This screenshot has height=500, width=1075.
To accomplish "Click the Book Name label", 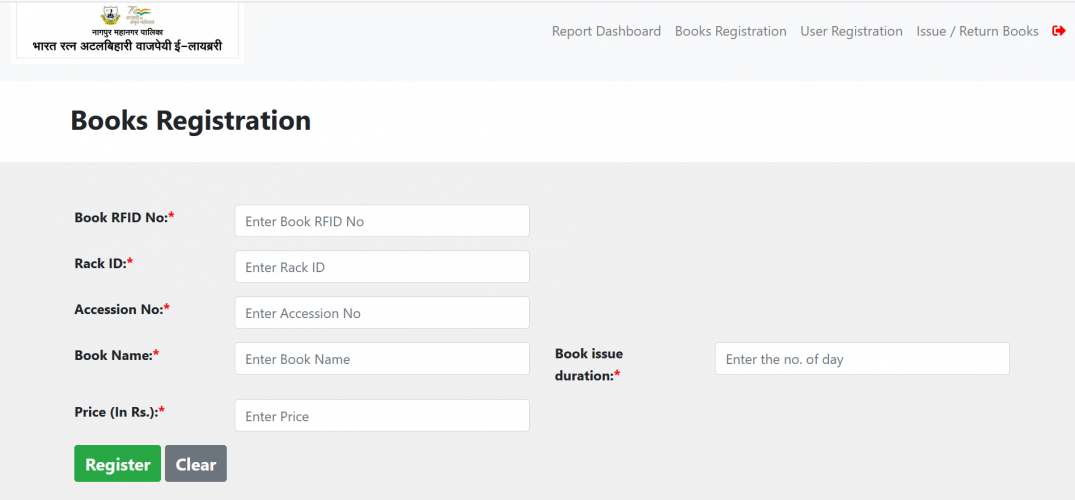I will click(117, 355).
